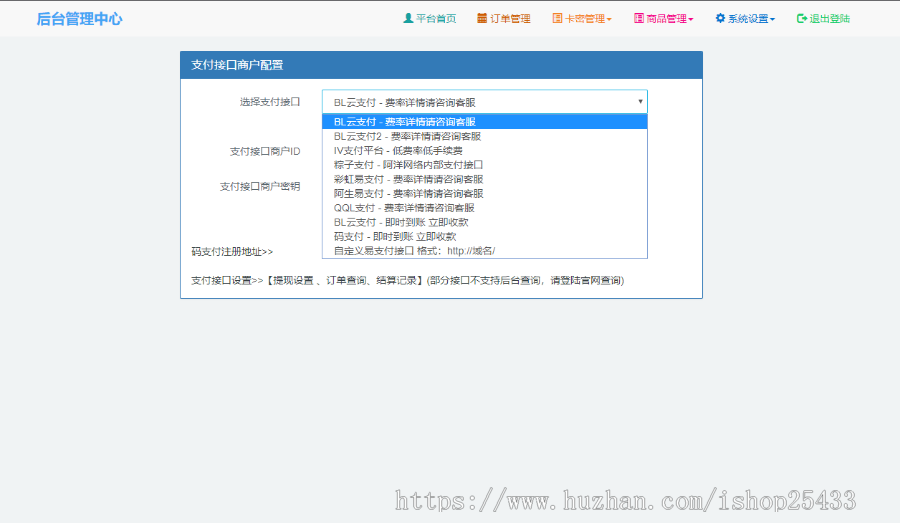Log out via 退出登陆

(x=824, y=18)
